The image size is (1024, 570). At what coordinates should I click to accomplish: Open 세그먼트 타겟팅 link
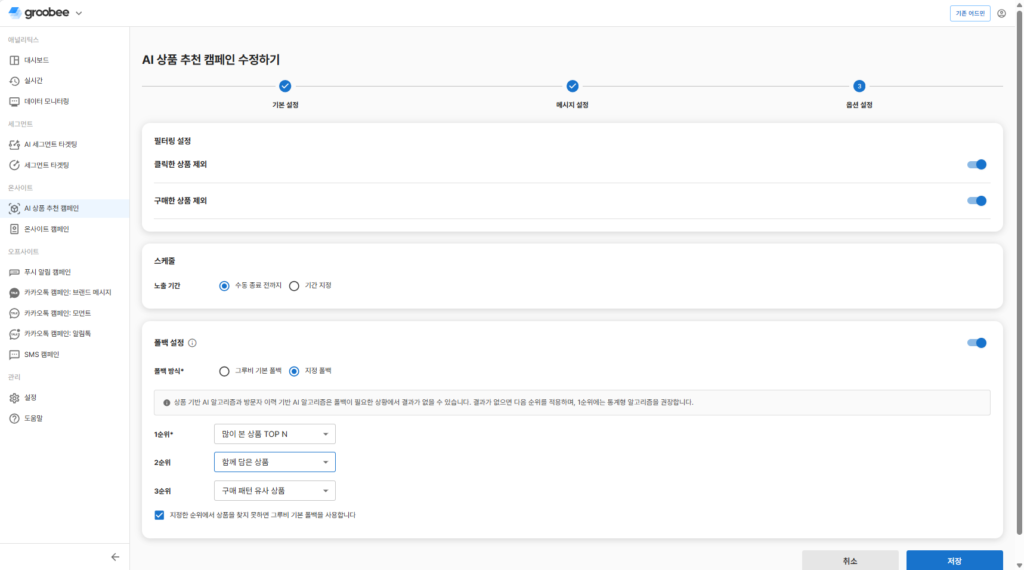[x=65, y=165]
